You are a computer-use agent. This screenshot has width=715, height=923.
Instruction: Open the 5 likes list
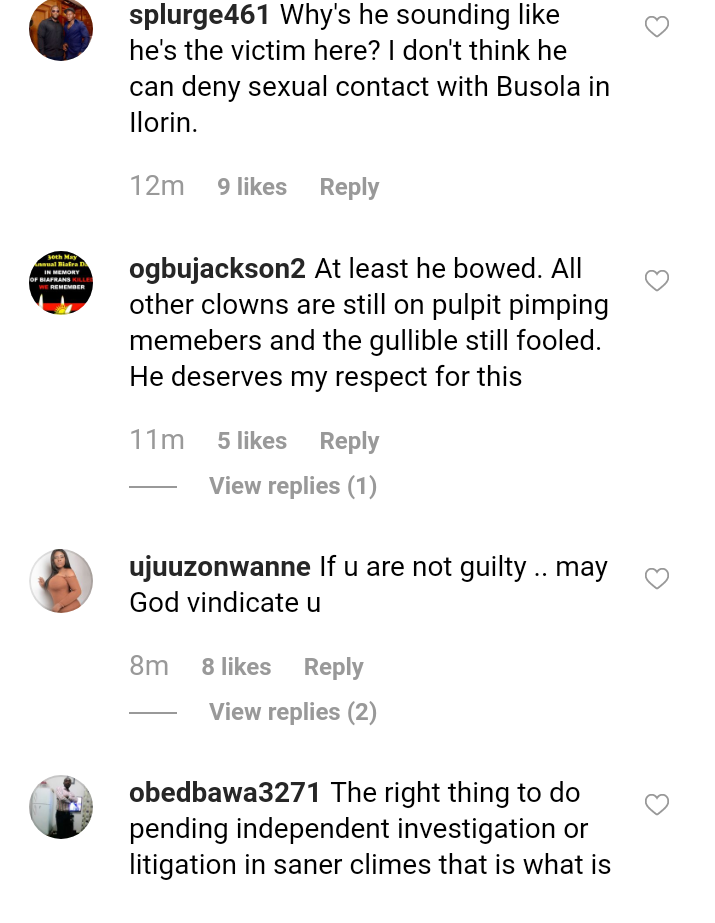(x=252, y=441)
